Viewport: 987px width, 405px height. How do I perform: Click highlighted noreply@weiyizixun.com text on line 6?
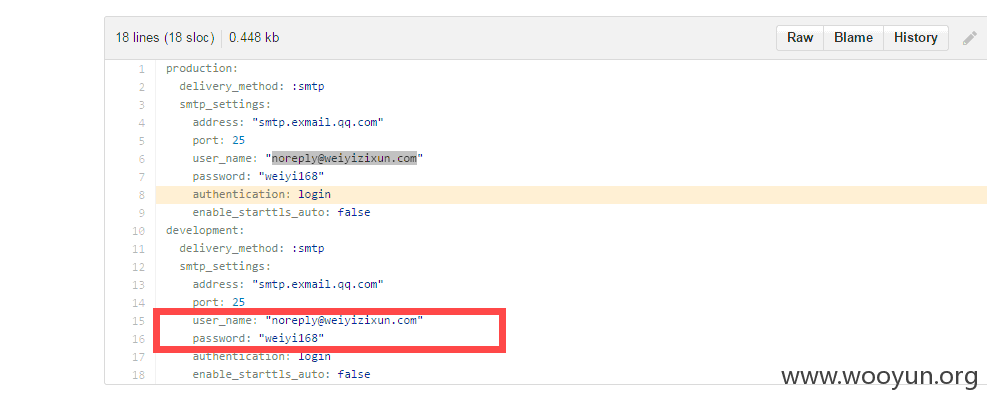344,158
